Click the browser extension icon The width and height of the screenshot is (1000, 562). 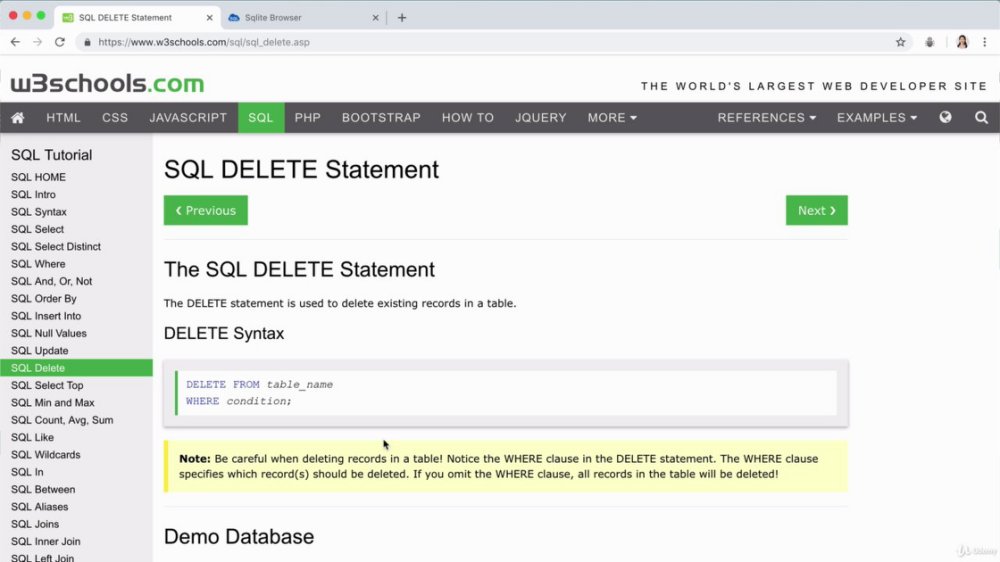click(930, 42)
